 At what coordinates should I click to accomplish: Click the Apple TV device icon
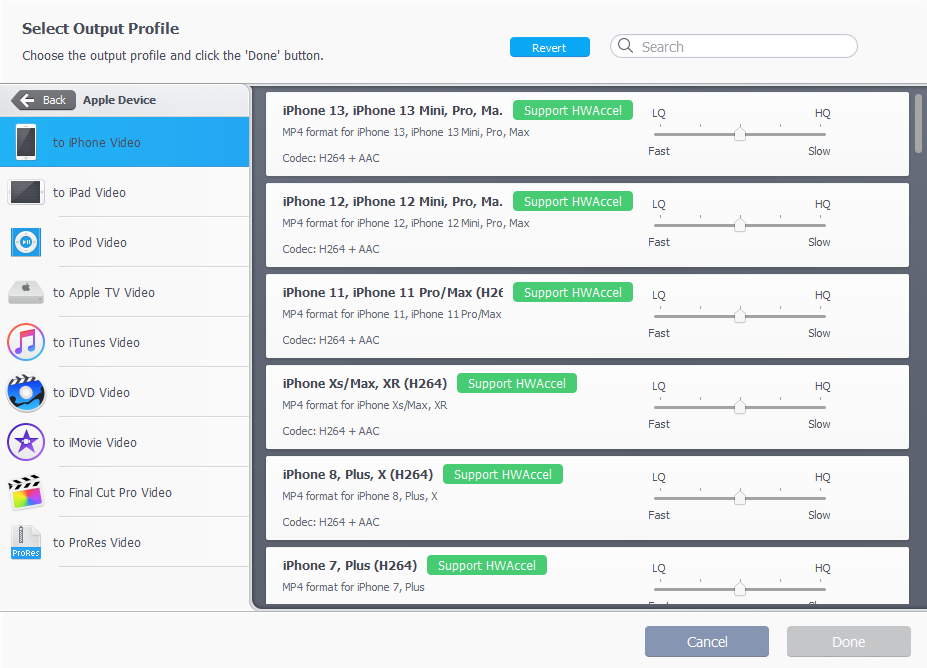coord(26,292)
